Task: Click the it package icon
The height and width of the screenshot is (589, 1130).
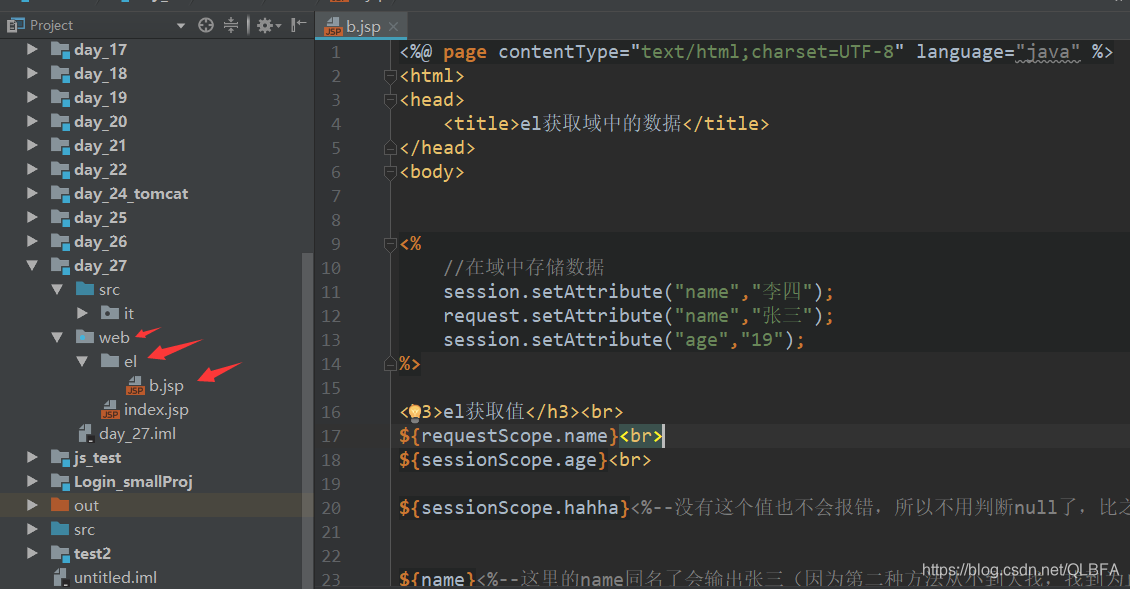Action: click(x=110, y=313)
